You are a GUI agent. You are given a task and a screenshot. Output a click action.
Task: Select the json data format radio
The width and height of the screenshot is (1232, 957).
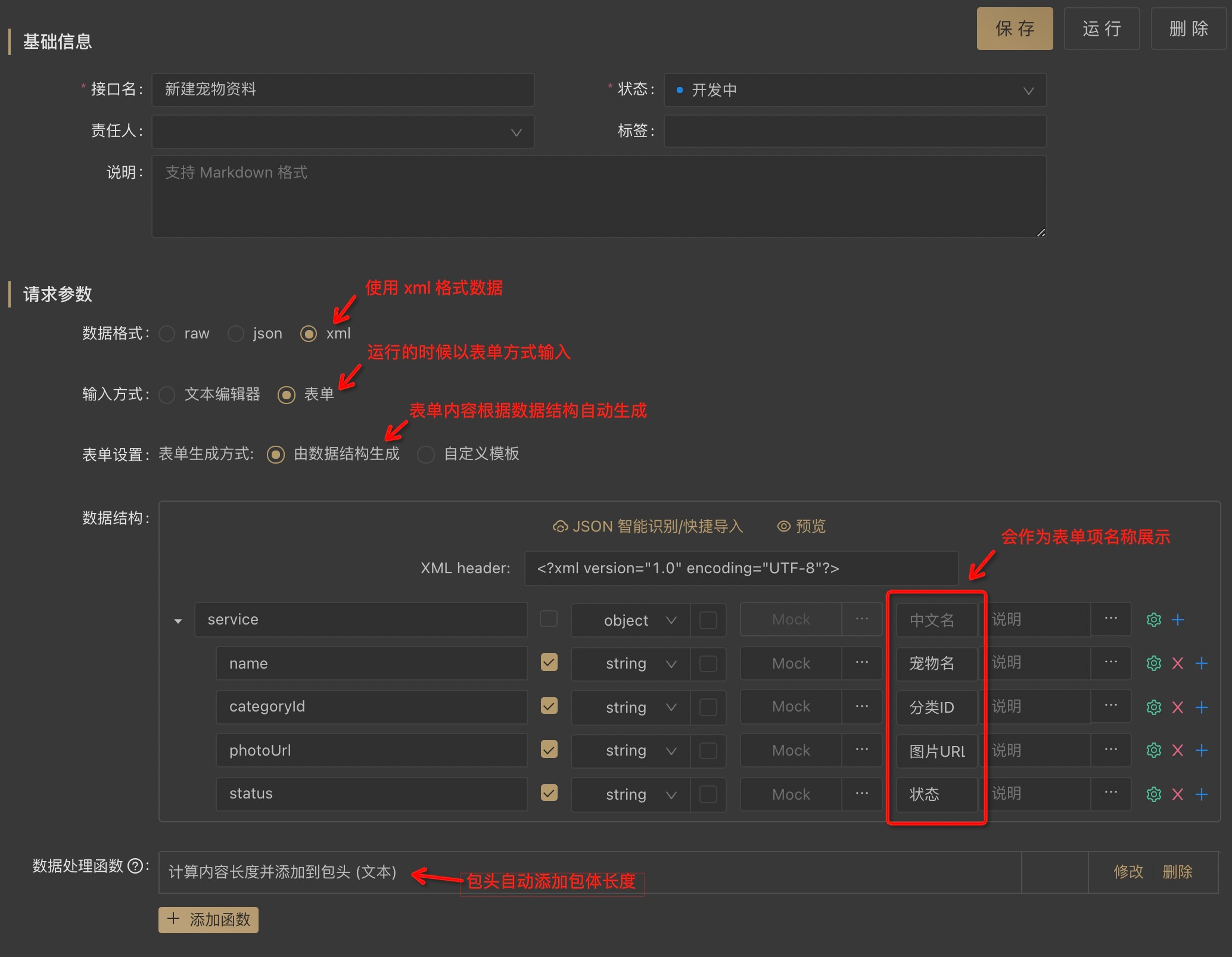[236, 334]
